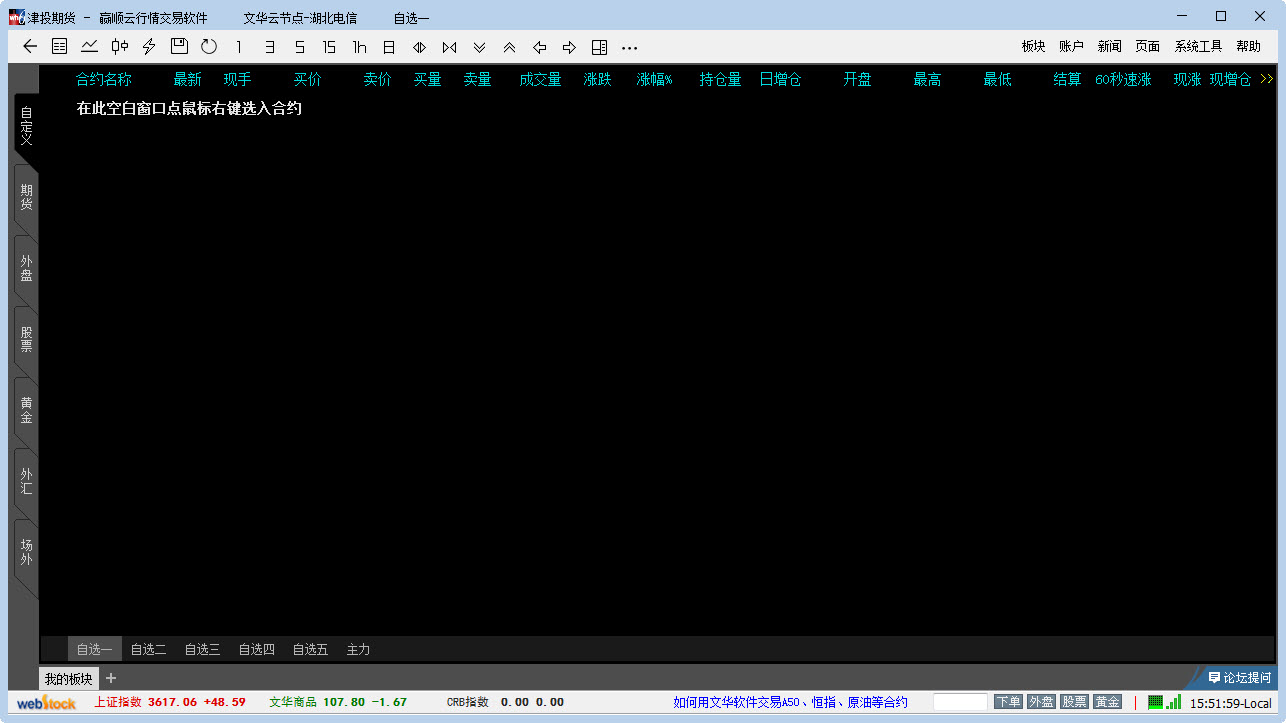Screen dimensions: 1286x723
Task: Open the candlestick K-line chart icon
Action: pos(120,46)
